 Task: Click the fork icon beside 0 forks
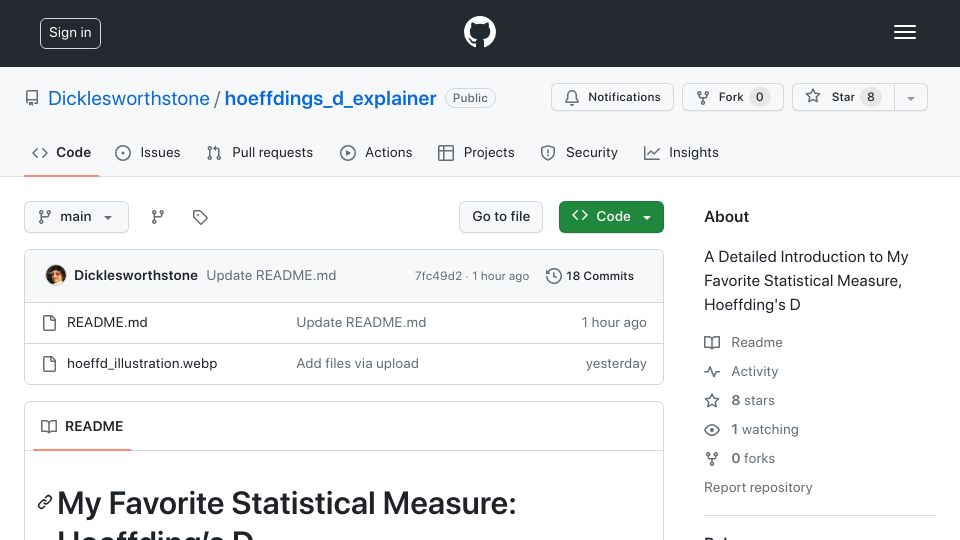coord(711,459)
